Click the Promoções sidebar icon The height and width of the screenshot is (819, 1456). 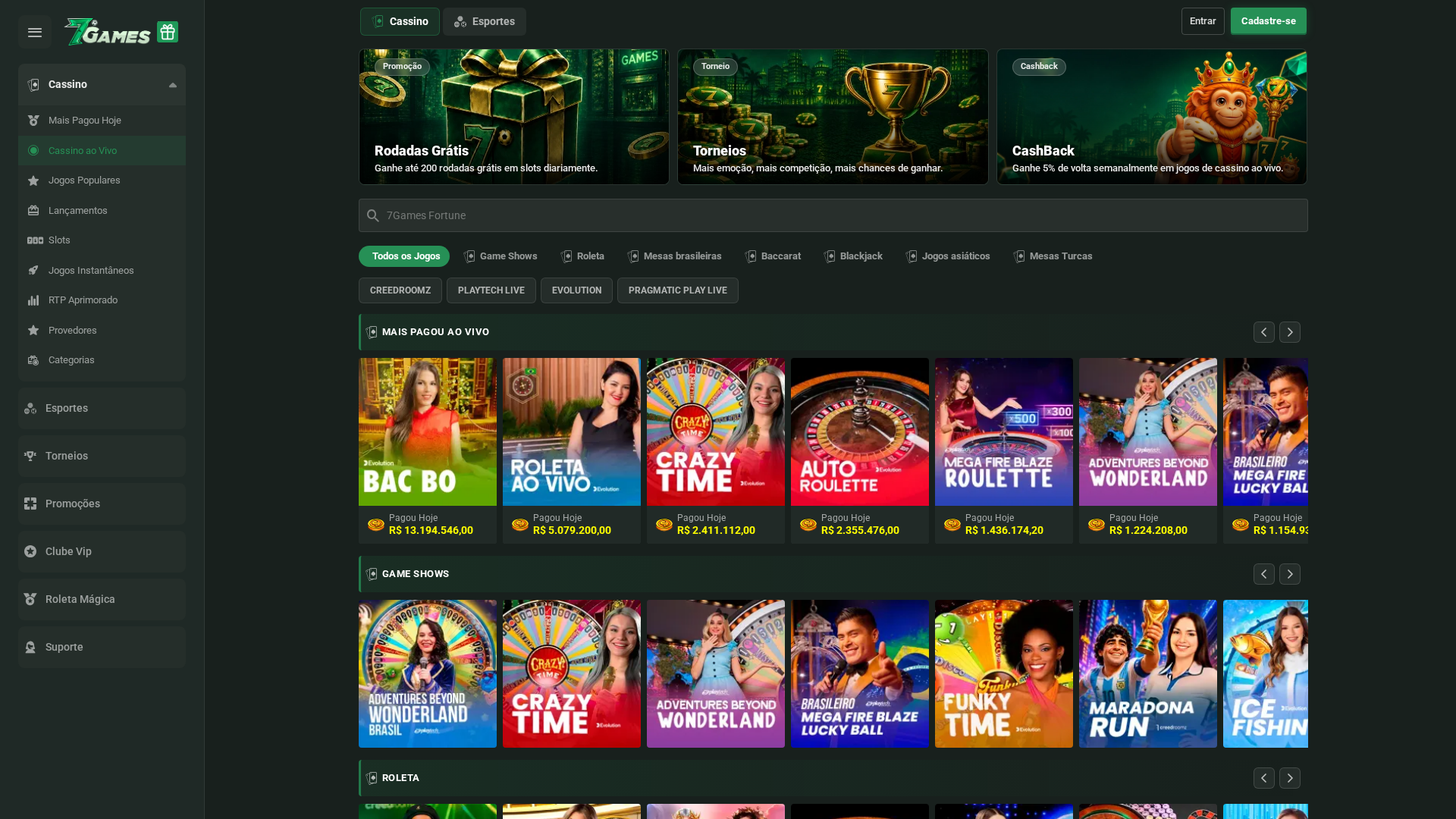(x=30, y=504)
